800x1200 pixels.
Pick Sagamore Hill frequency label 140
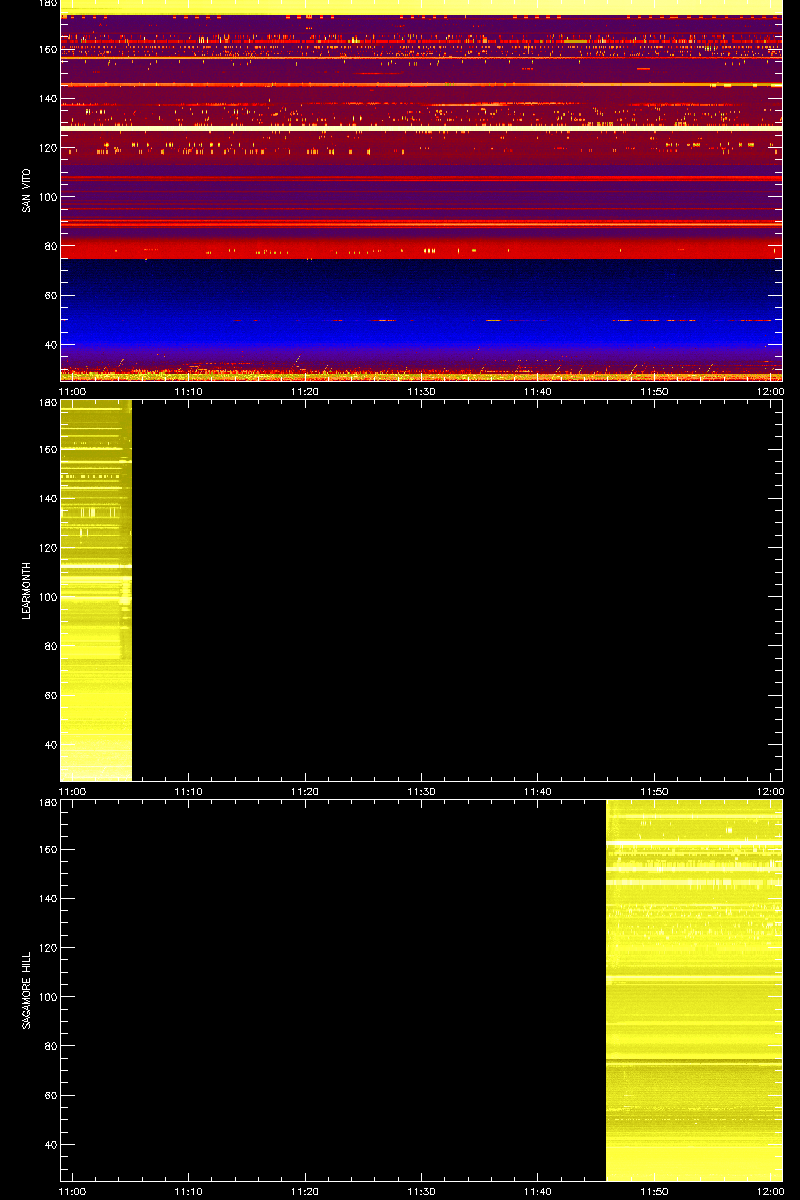click(x=46, y=899)
